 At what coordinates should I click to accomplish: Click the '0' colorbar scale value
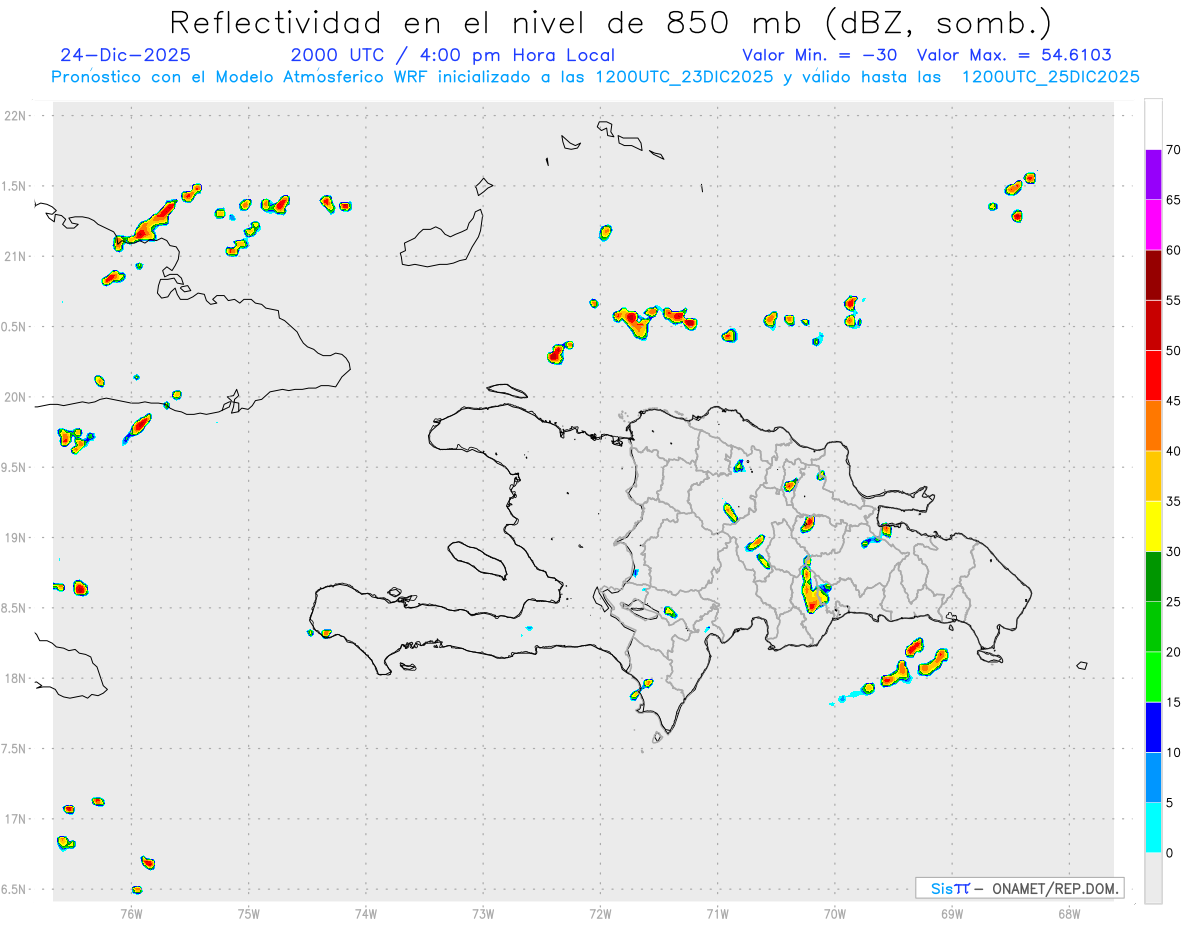(x=1169, y=853)
